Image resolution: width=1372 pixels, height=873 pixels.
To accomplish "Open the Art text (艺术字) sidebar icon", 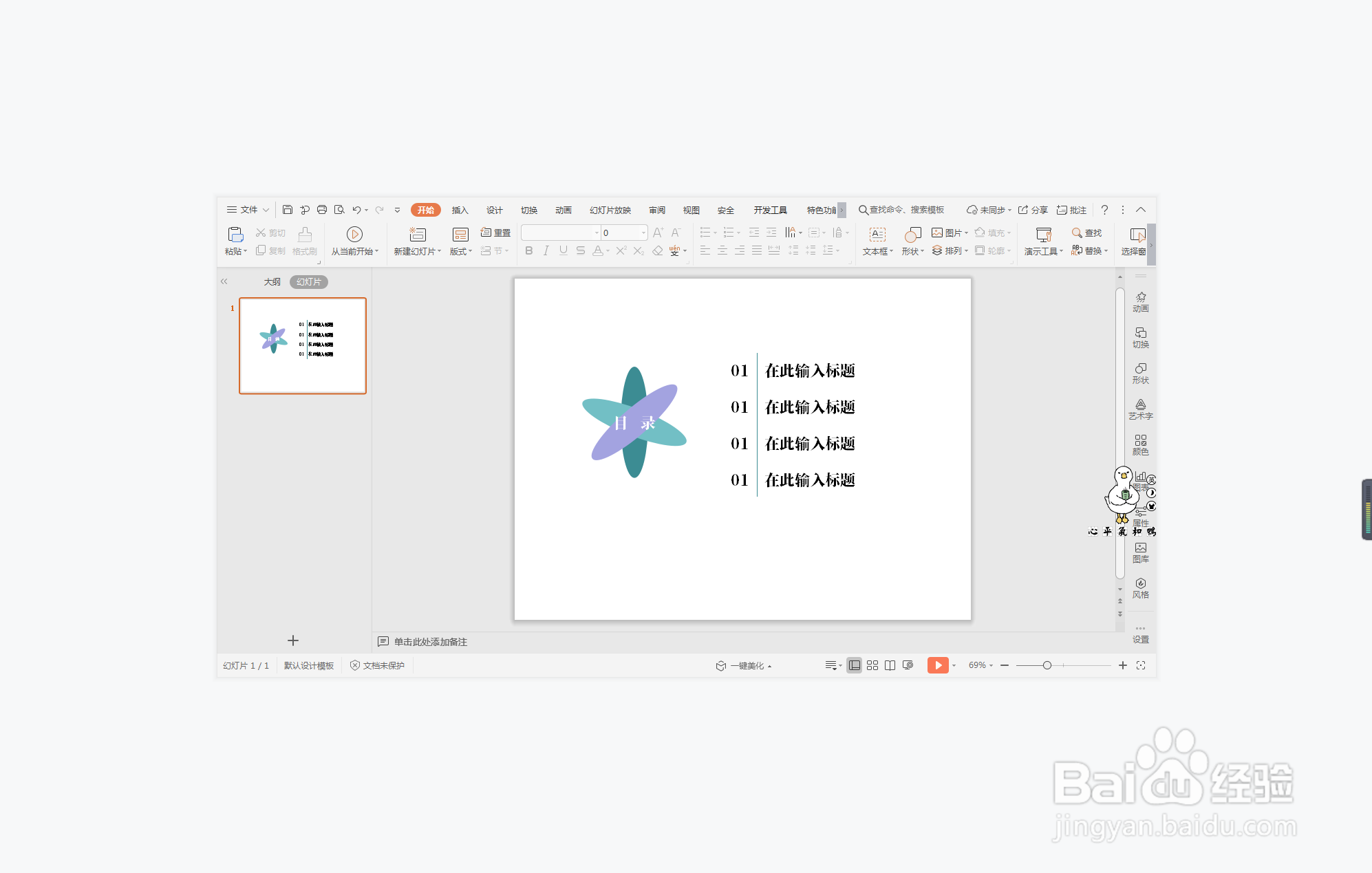I will click(x=1140, y=409).
